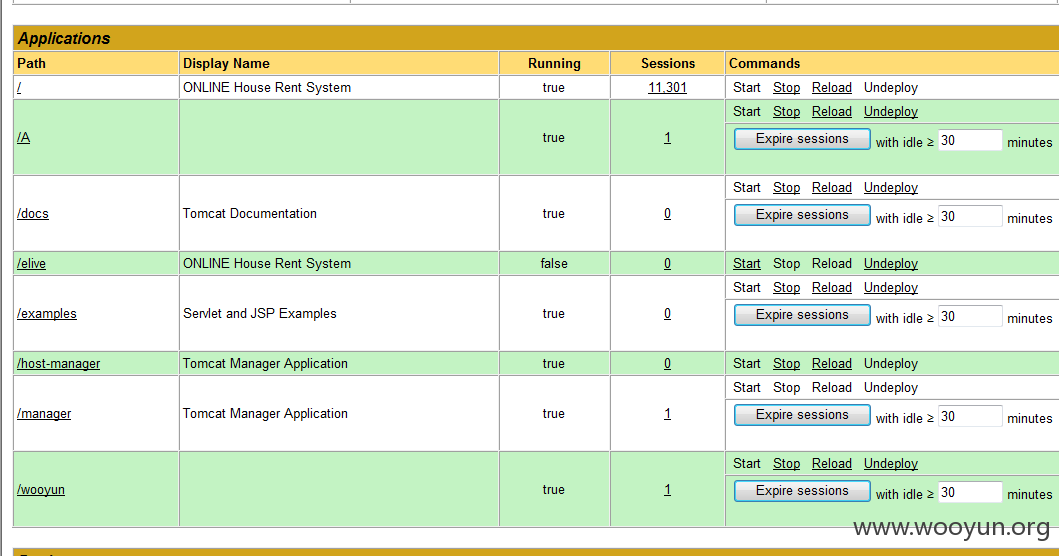Undeploy the /elive application

pos(891,263)
